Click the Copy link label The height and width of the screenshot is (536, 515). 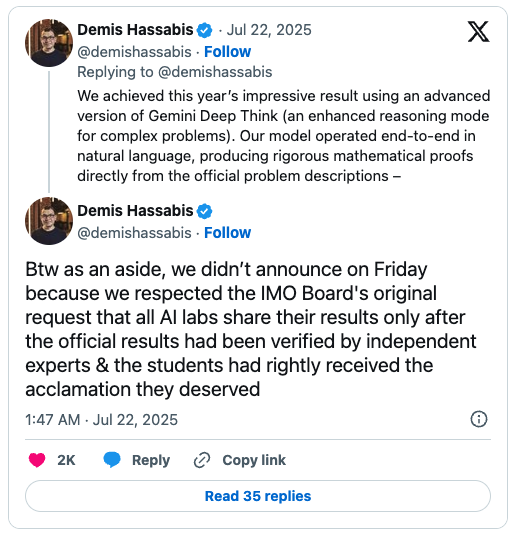click(x=254, y=460)
